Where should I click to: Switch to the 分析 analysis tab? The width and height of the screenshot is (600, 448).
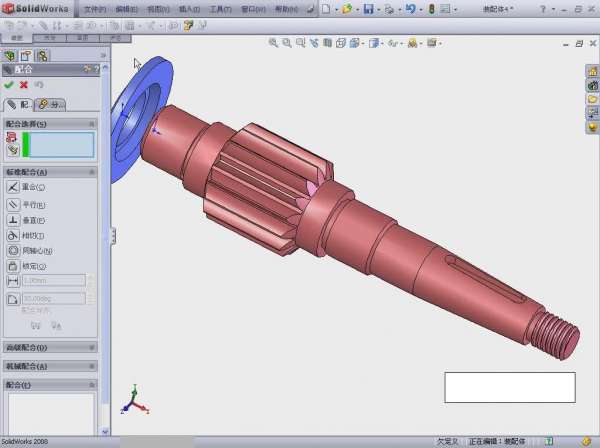51,104
